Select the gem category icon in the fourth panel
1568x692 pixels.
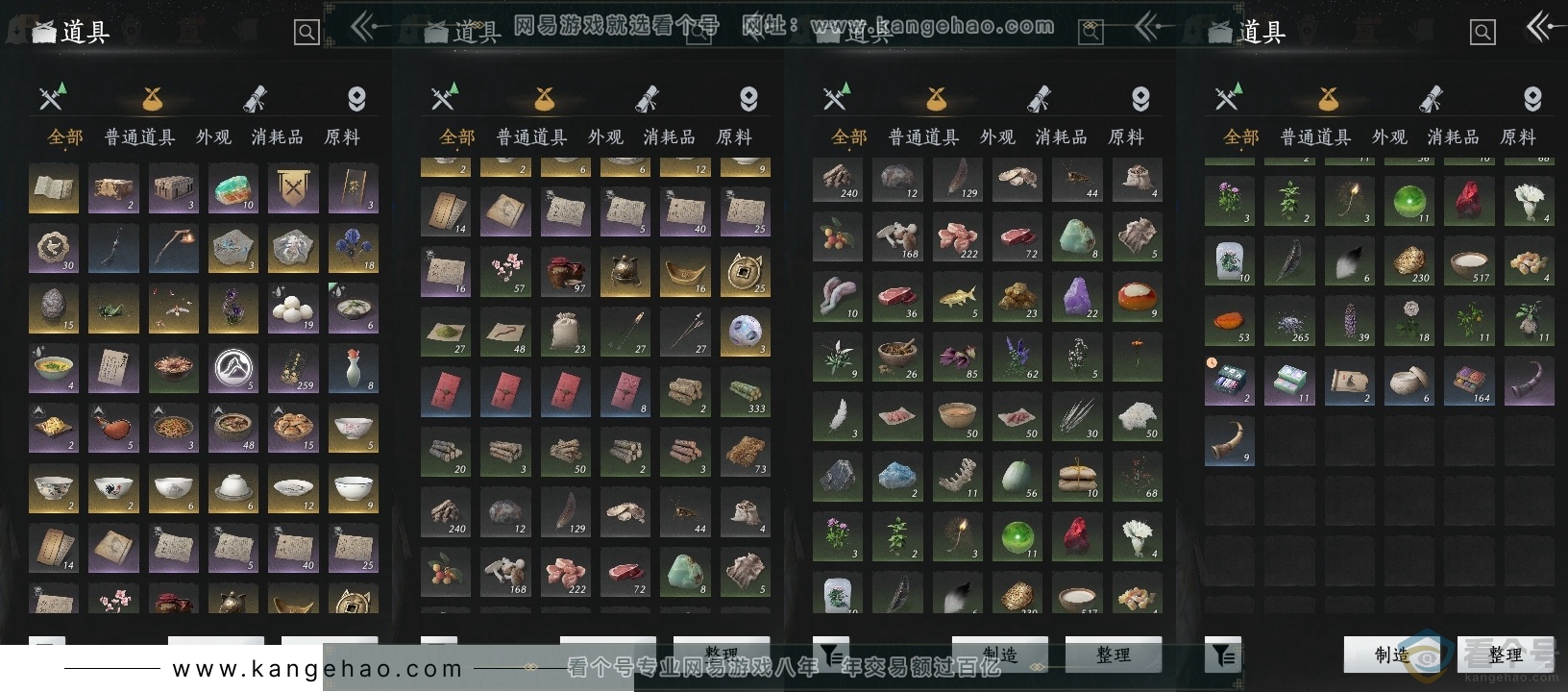(1532, 98)
